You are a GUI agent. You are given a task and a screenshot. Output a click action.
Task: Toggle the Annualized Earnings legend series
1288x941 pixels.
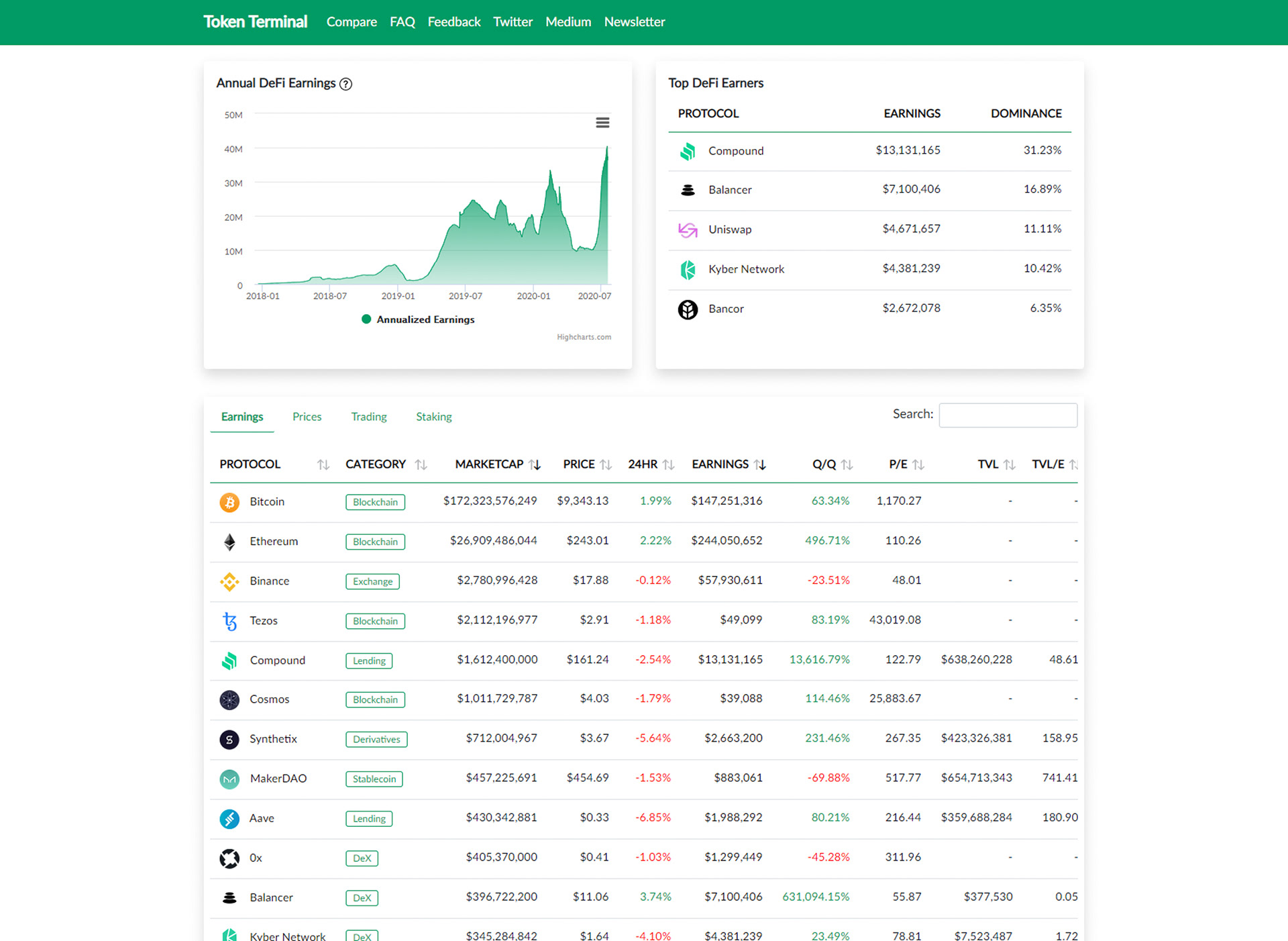click(x=418, y=319)
